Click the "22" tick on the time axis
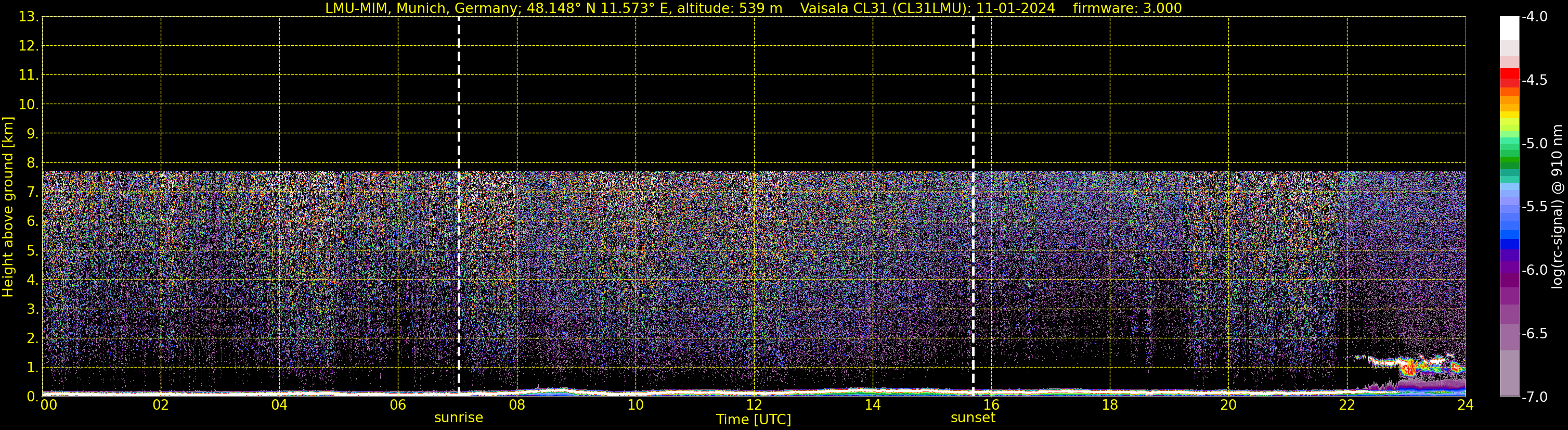Image resolution: width=1568 pixels, height=430 pixels. click(1346, 405)
